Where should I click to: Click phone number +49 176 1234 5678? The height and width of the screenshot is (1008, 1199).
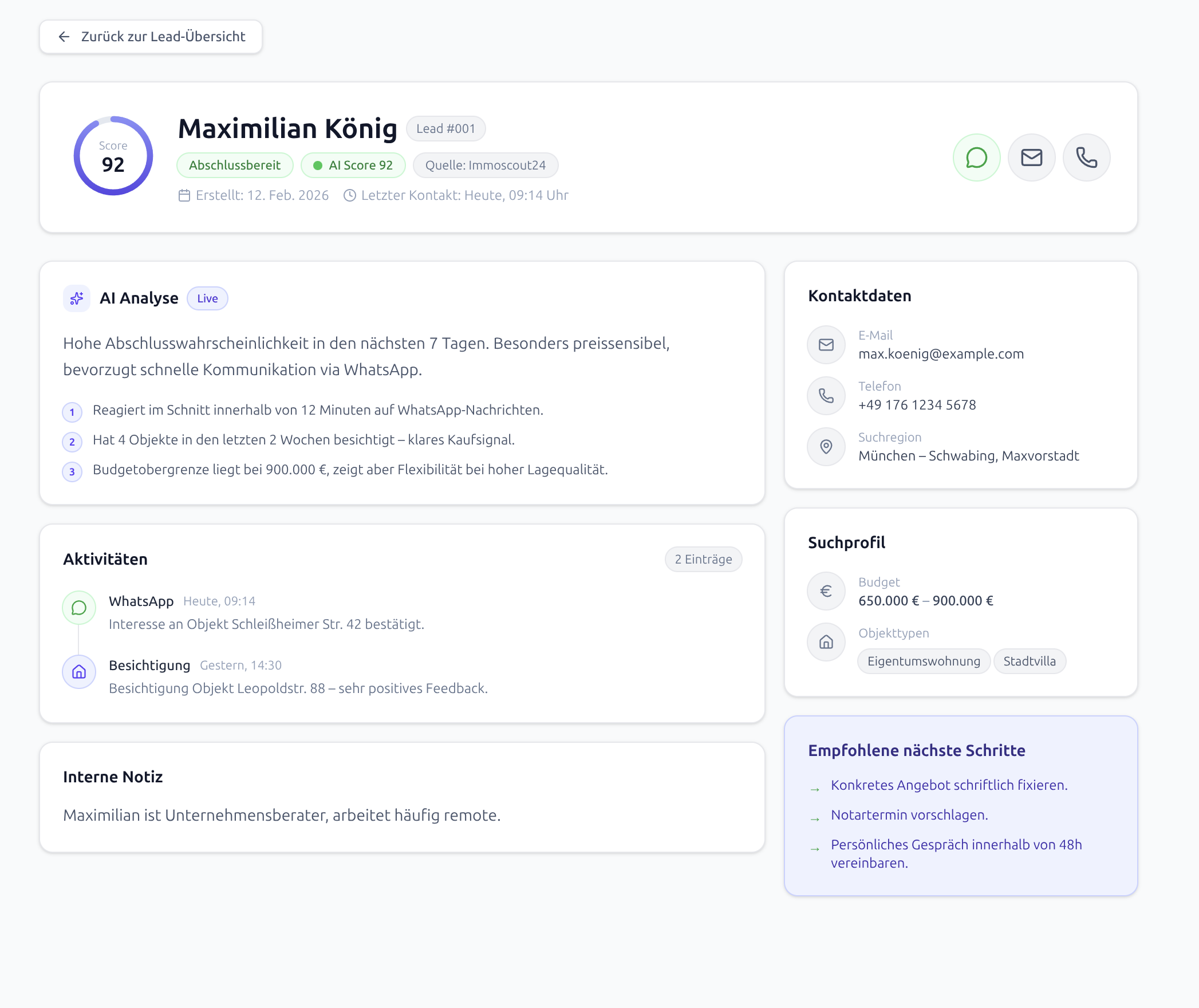[x=917, y=405]
